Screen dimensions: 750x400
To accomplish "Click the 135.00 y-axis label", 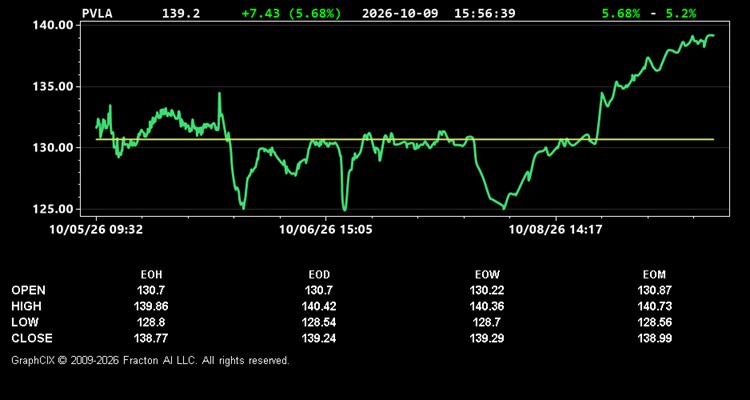I will pos(53,87).
